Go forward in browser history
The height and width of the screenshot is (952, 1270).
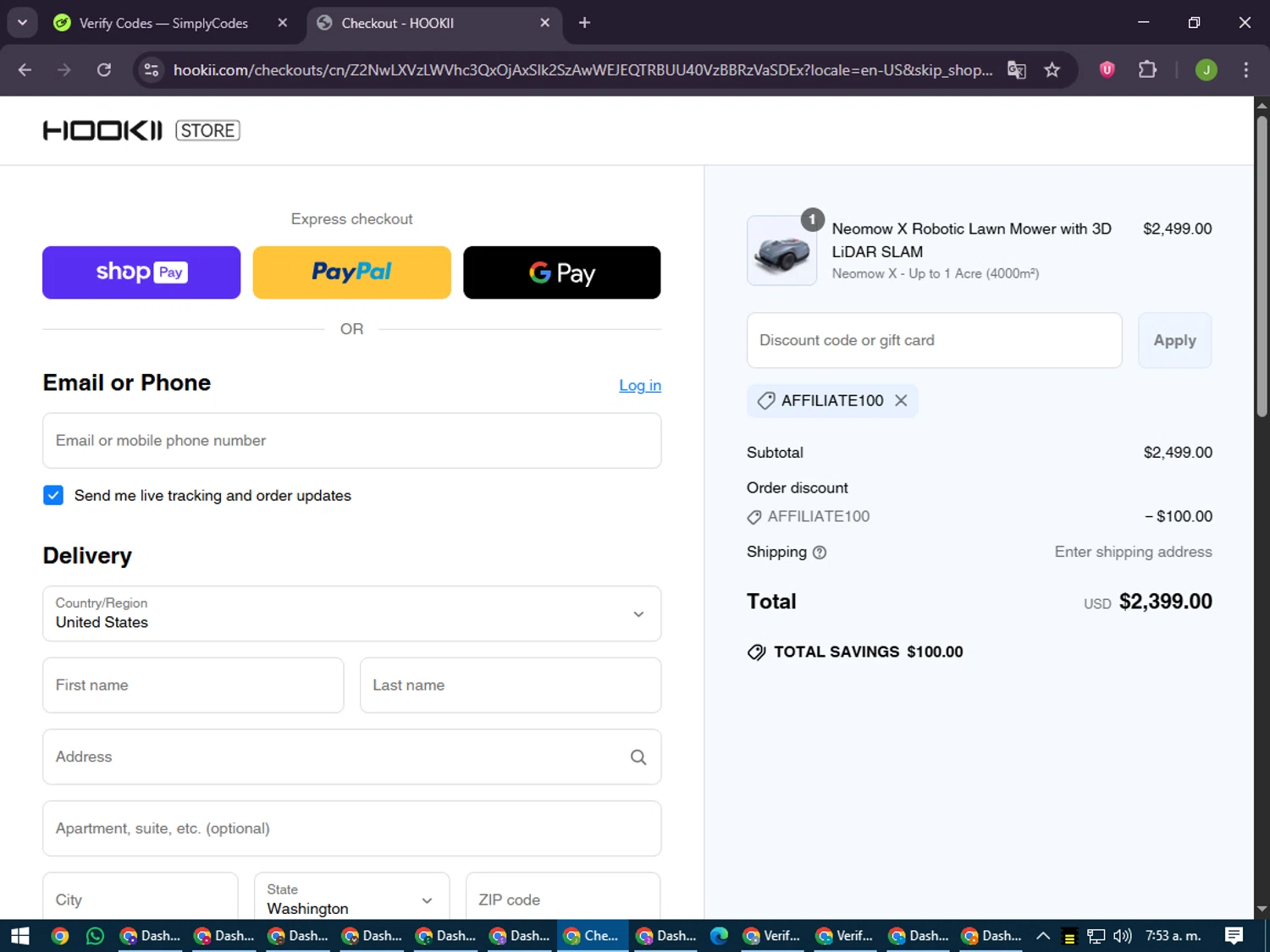pyautogui.click(x=64, y=69)
